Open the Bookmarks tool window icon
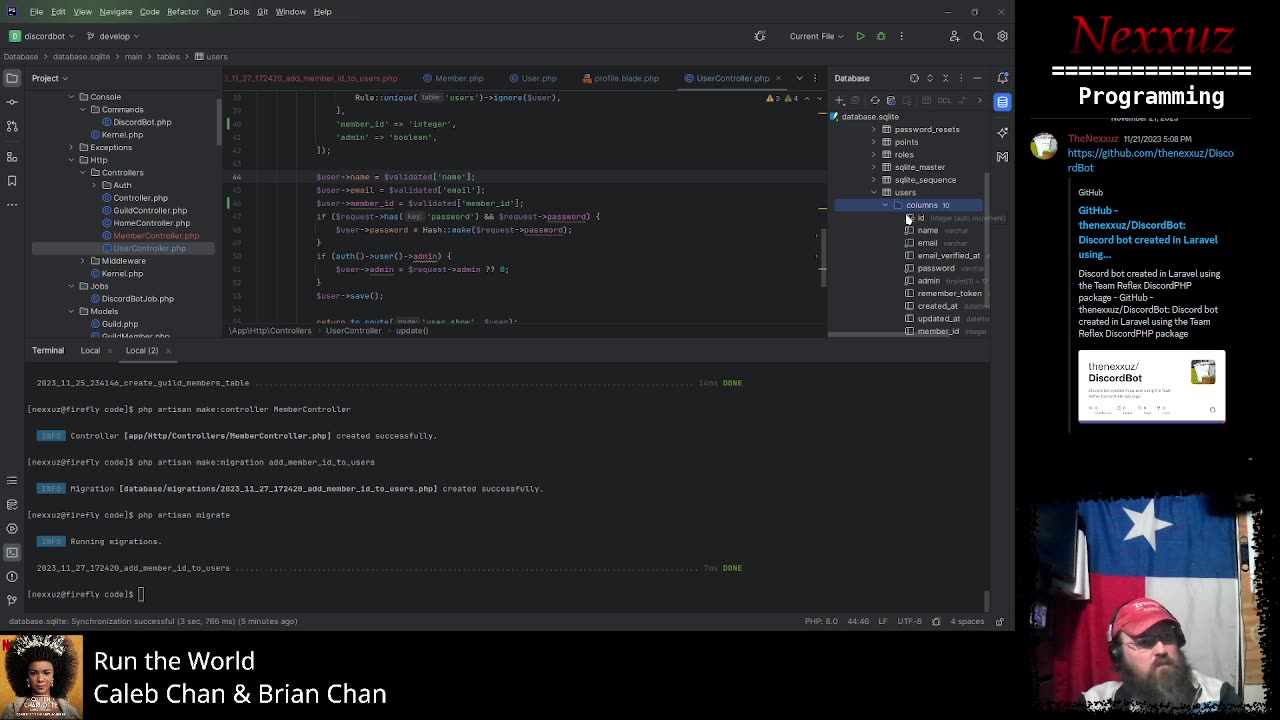 coord(12,181)
